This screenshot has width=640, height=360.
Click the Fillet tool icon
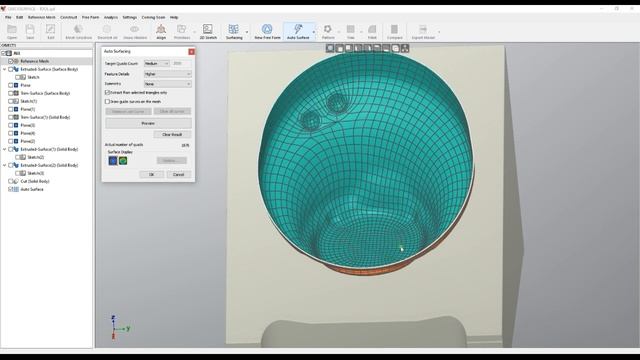(372, 29)
